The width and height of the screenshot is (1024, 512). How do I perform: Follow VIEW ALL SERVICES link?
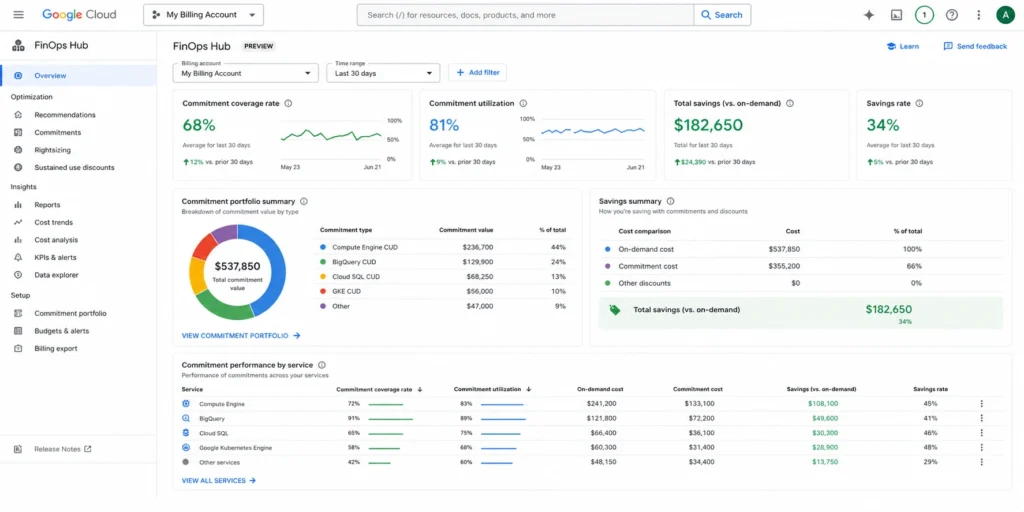[219, 481]
